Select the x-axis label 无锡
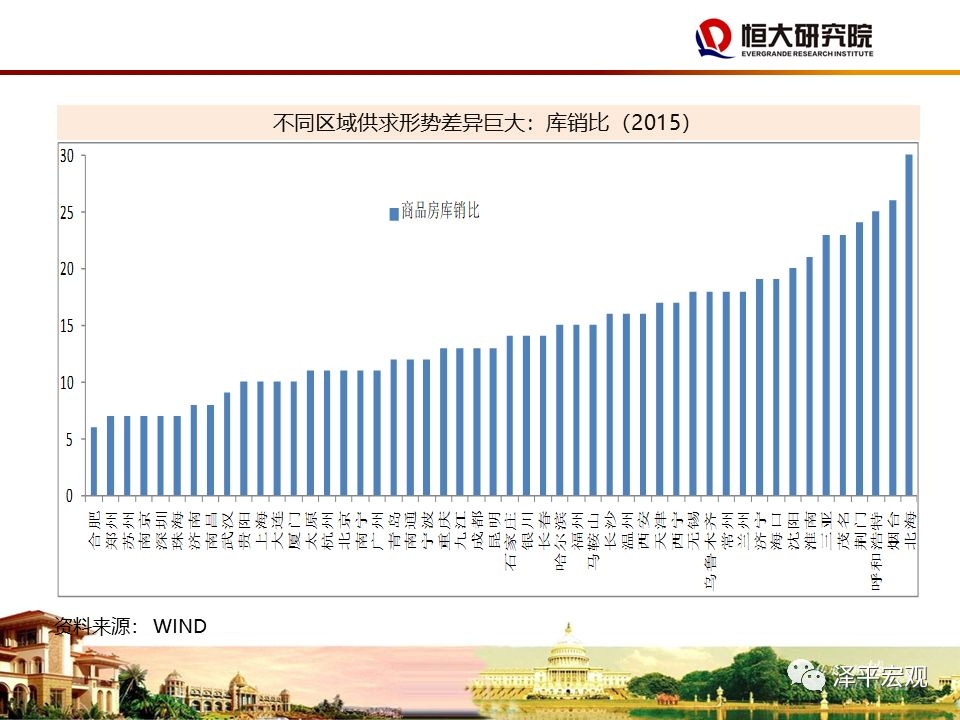 click(x=693, y=532)
